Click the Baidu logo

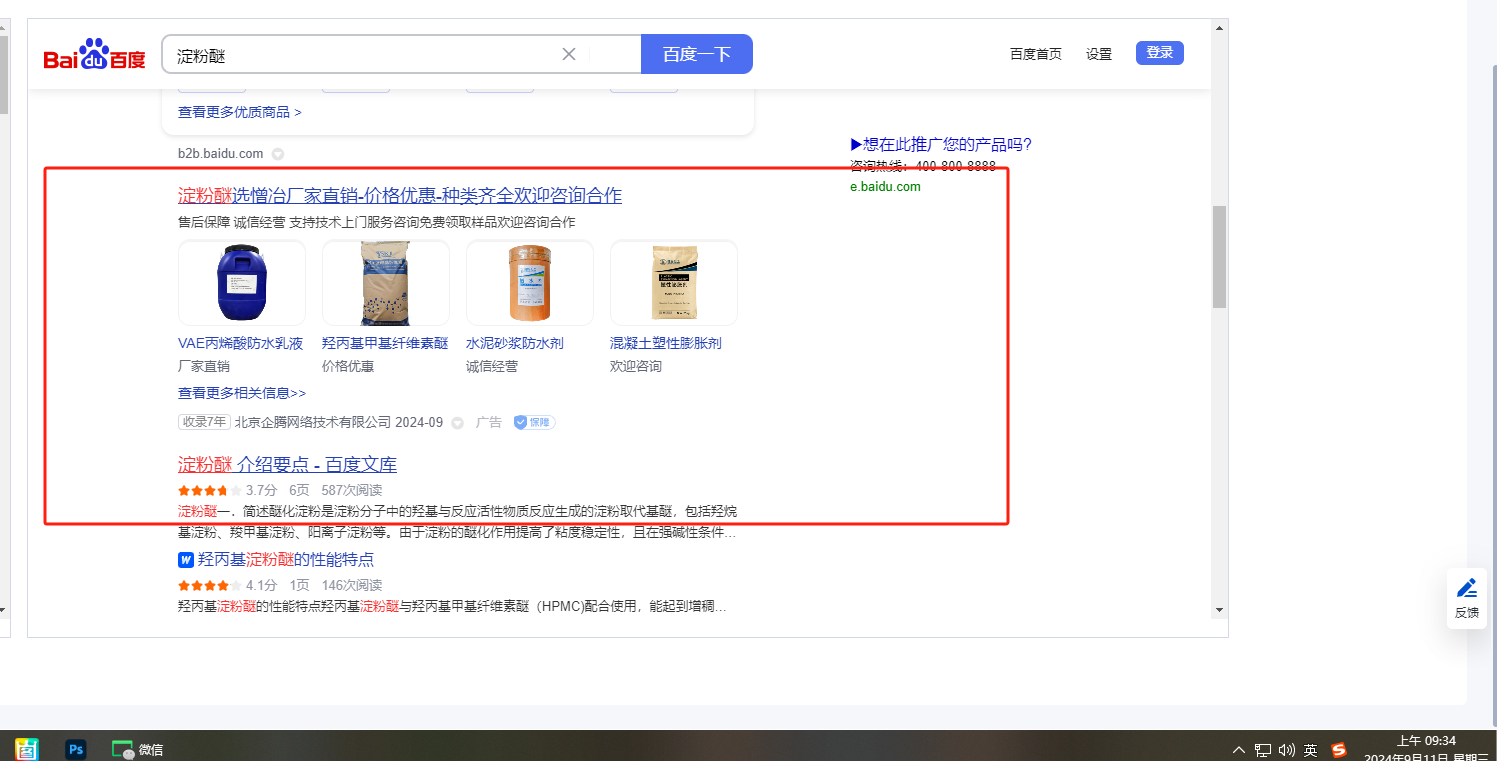coord(95,55)
